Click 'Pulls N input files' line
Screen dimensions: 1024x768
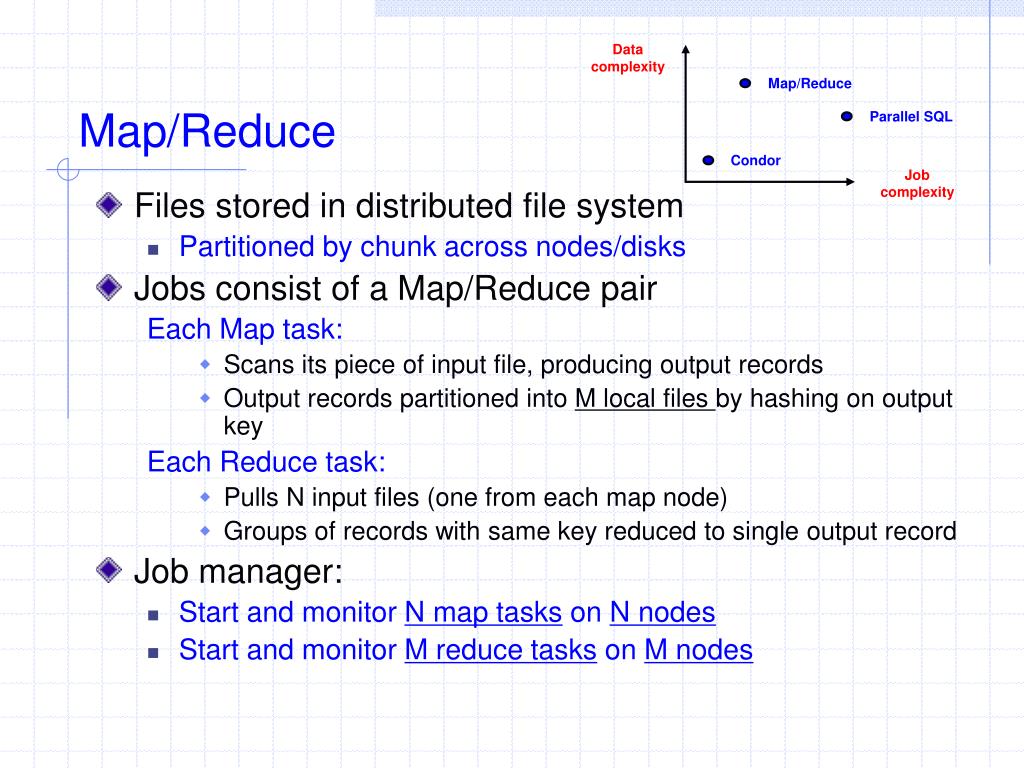pos(475,498)
